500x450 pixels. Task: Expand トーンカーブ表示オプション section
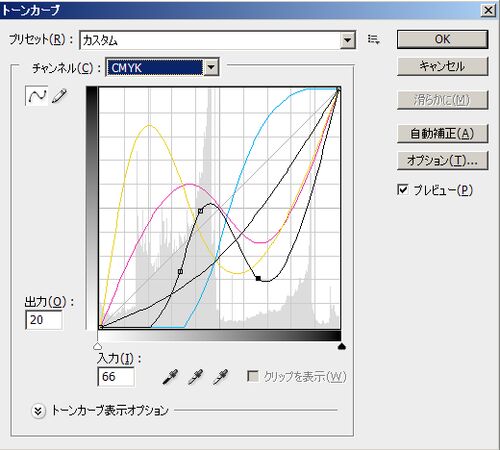(x=38, y=411)
